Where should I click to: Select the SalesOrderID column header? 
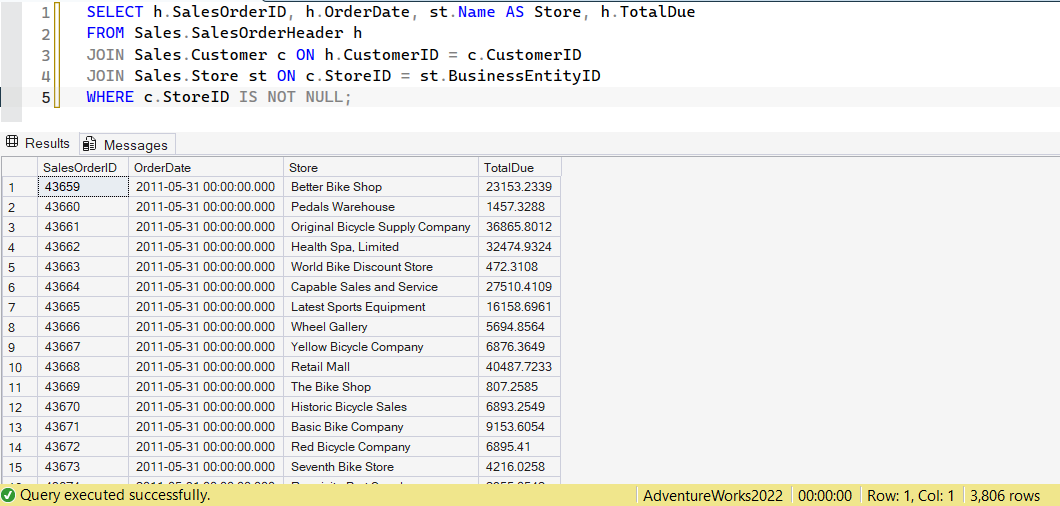(82, 167)
